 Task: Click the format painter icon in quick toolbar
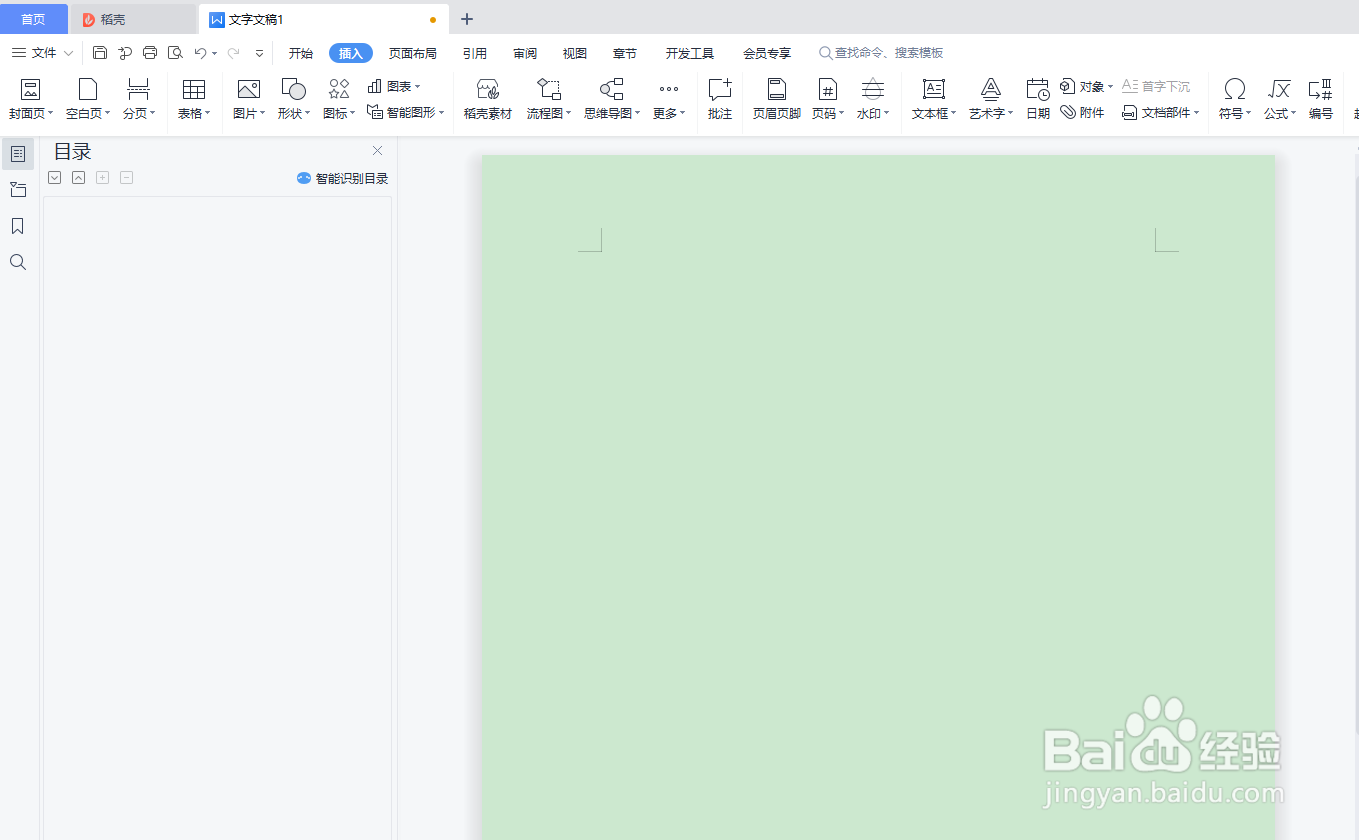pyautogui.click(x=125, y=53)
